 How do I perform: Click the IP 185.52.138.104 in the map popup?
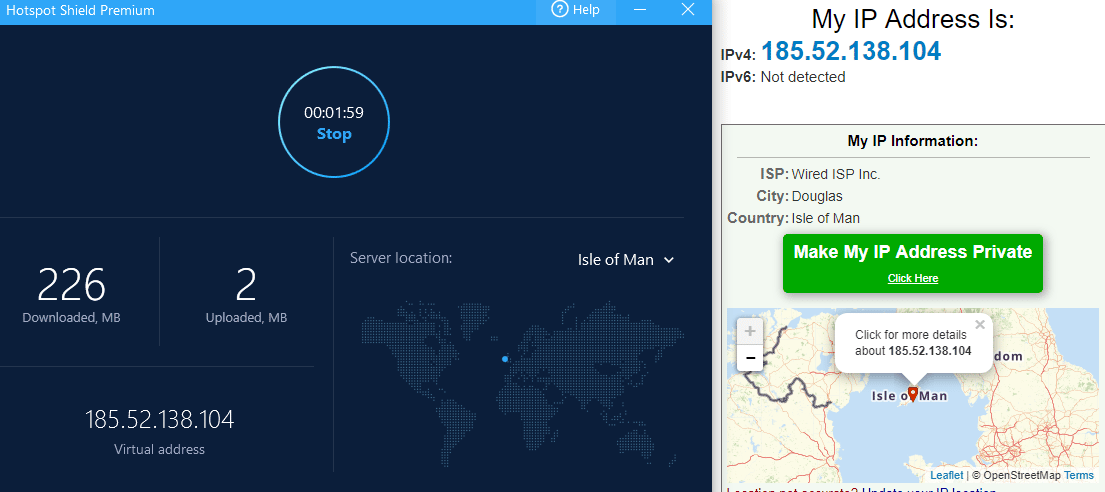930,350
